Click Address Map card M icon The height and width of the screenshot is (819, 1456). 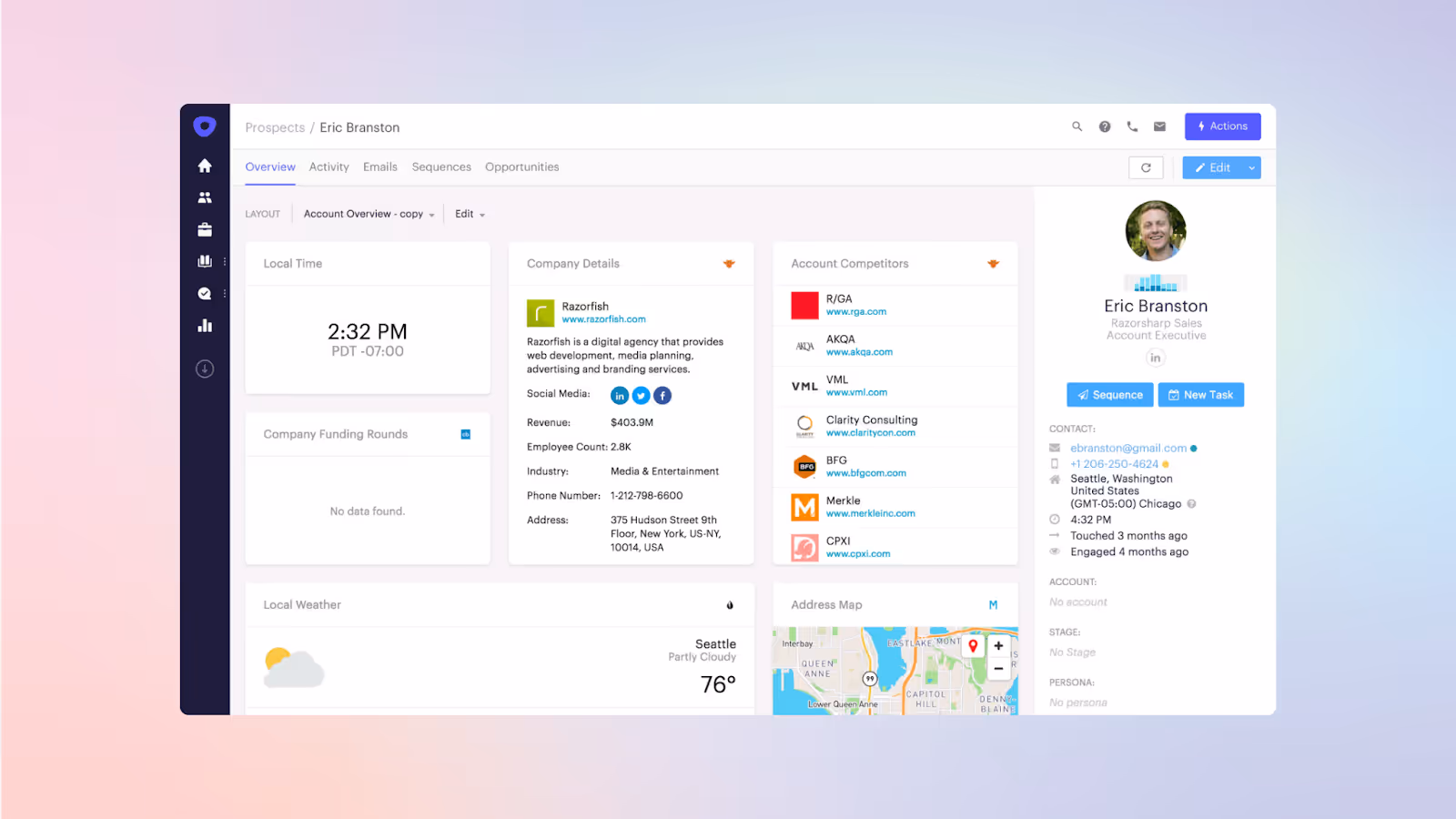tap(993, 605)
